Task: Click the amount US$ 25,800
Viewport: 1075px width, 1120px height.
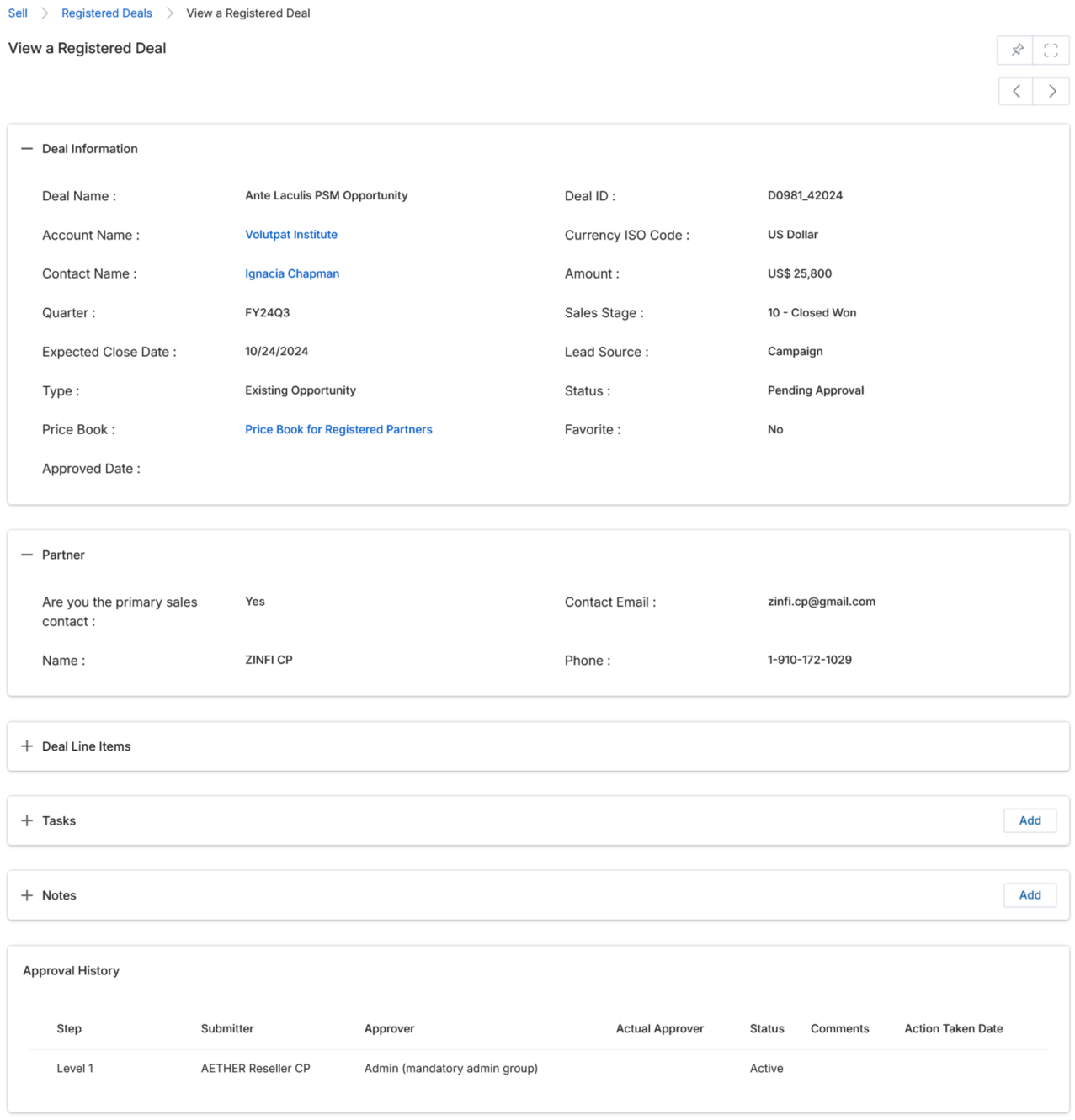Action: 800,273
